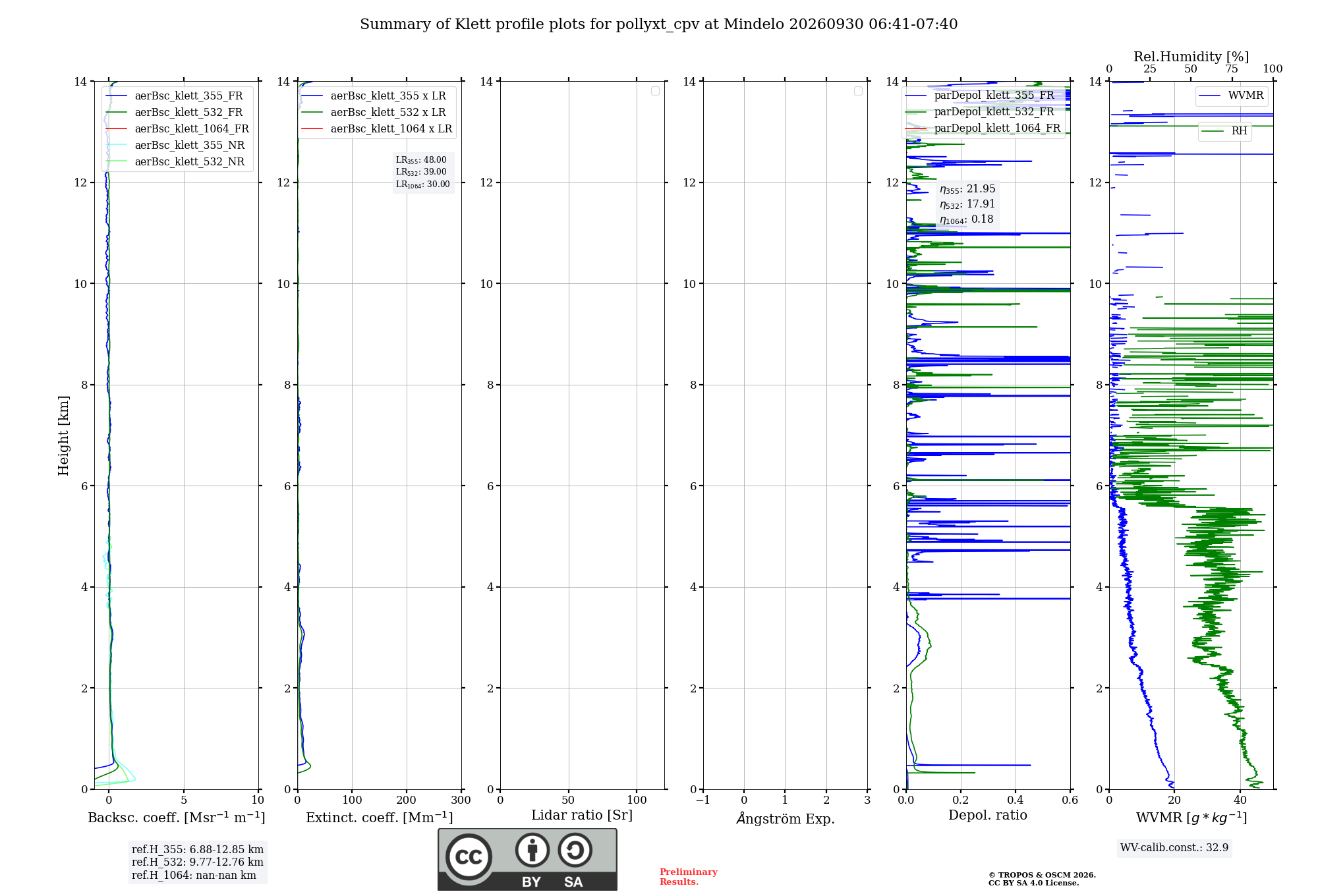The image size is (1318, 896).
Task: Click the WVMR legend entry
Action: (1232, 96)
